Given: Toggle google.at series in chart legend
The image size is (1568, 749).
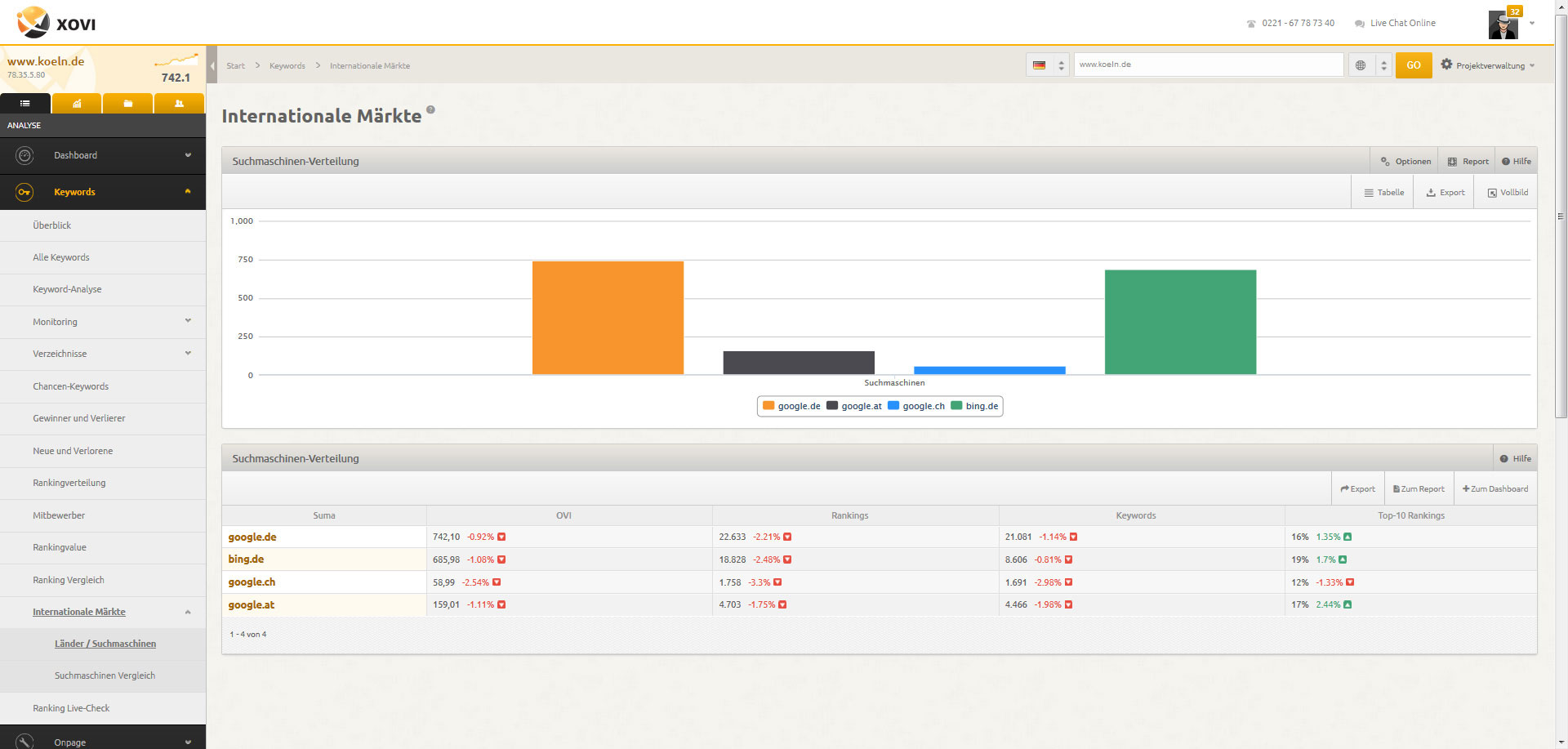Looking at the screenshot, I should click(854, 406).
